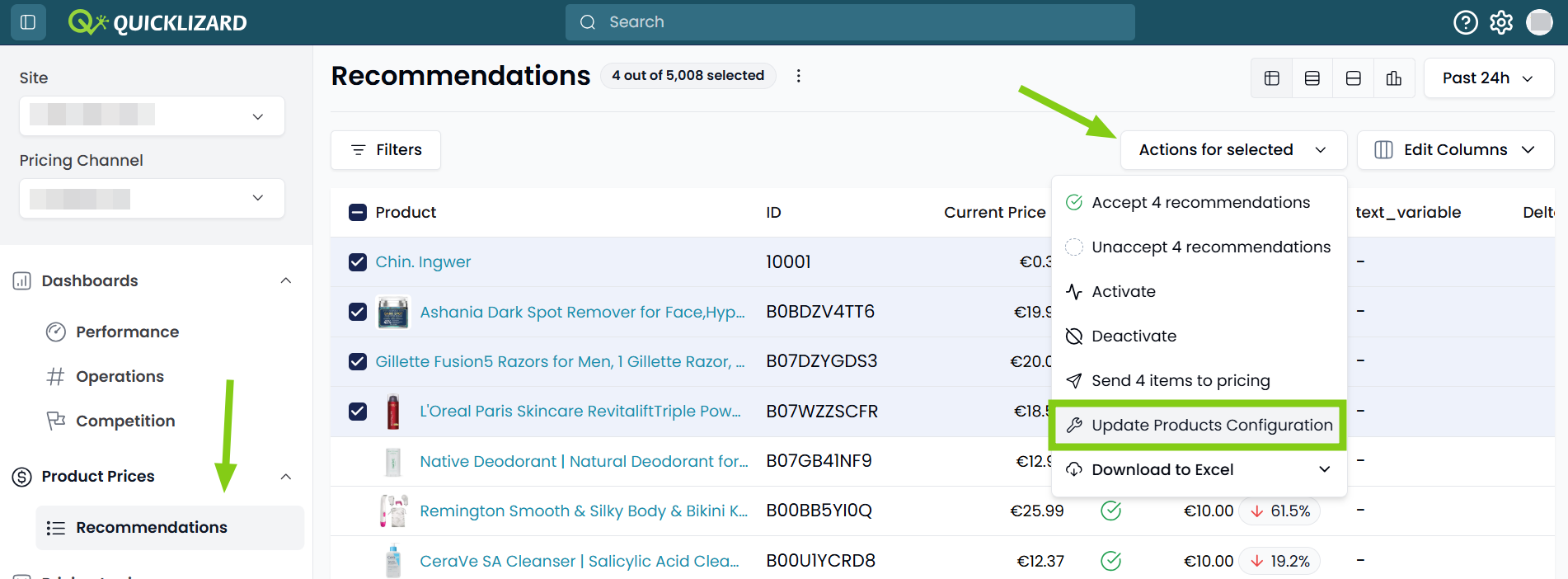Click the Remington Smooth & Silky thumbnail

(x=393, y=511)
